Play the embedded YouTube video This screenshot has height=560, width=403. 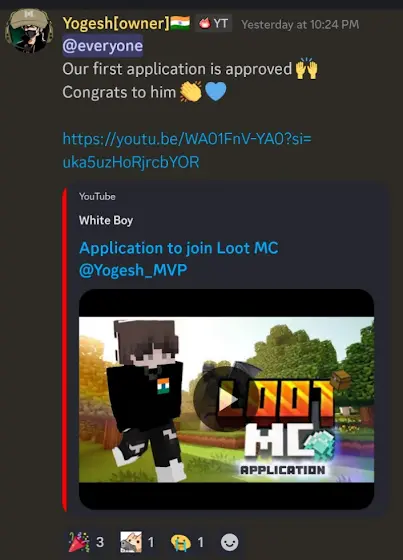click(x=227, y=399)
